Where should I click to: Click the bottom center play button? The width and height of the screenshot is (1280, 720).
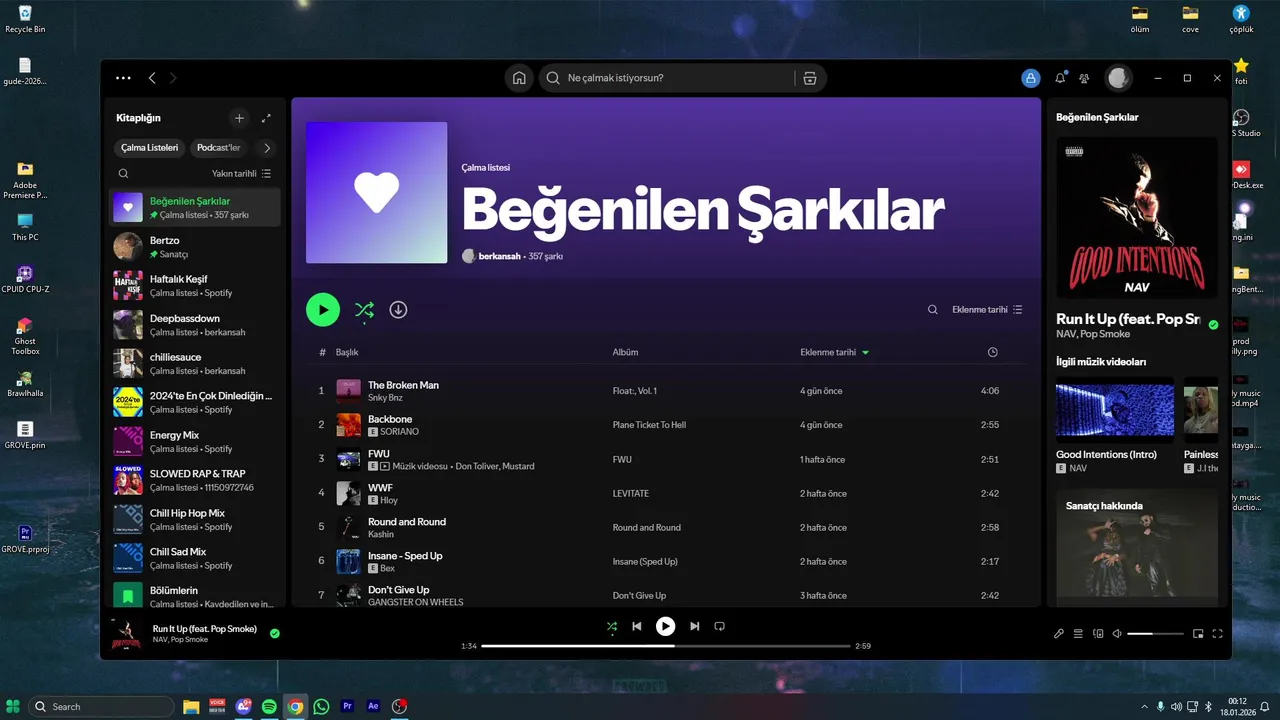click(665, 626)
